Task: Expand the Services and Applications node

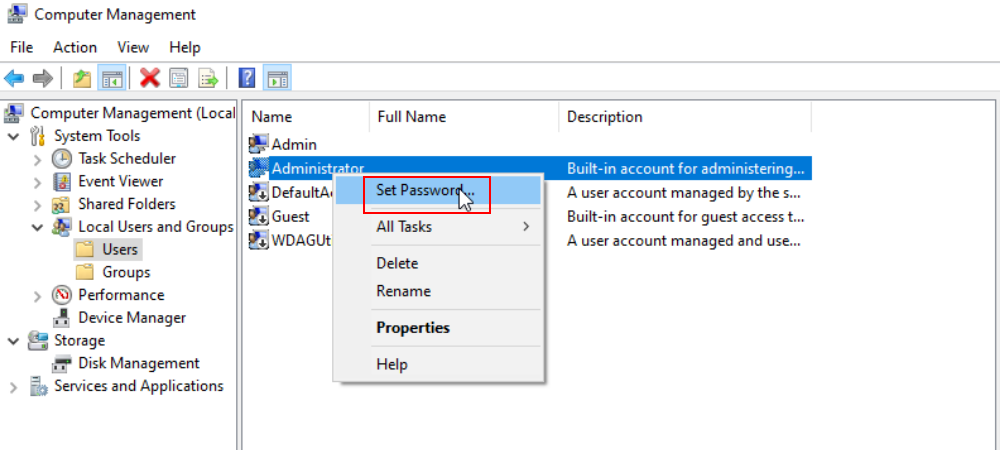Action: click(13, 387)
